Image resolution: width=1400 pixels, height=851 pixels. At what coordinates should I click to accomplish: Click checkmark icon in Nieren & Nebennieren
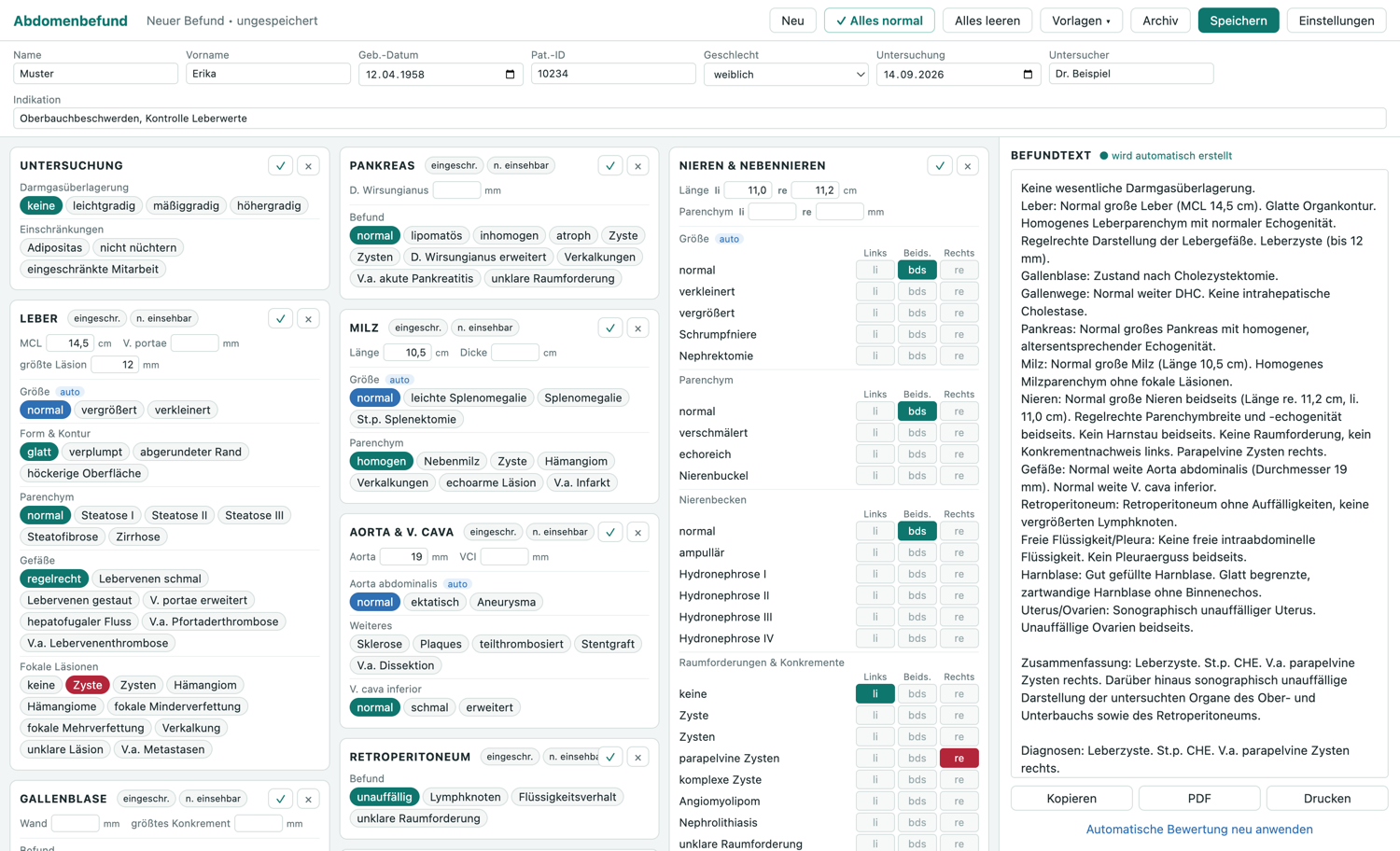pyautogui.click(x=940, y=166)
